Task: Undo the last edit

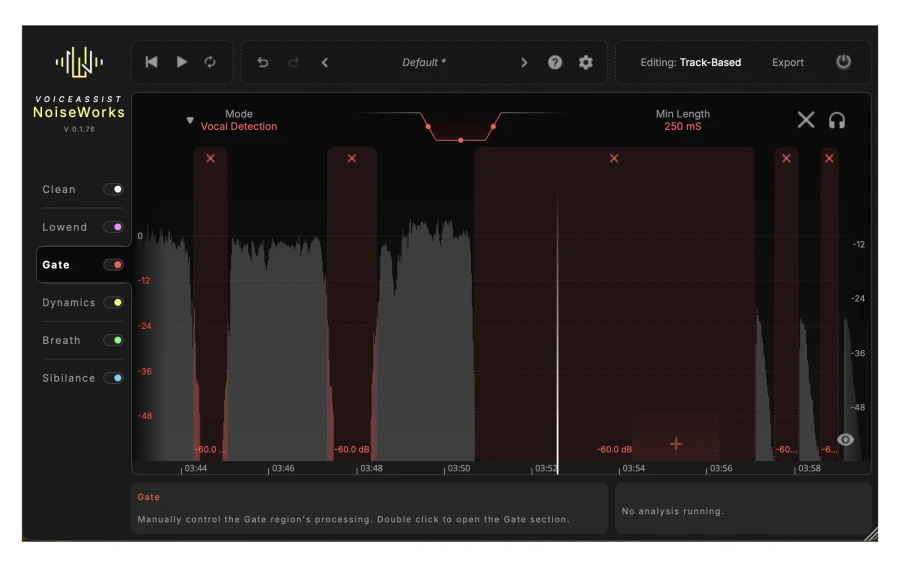Action: point(263,62)
